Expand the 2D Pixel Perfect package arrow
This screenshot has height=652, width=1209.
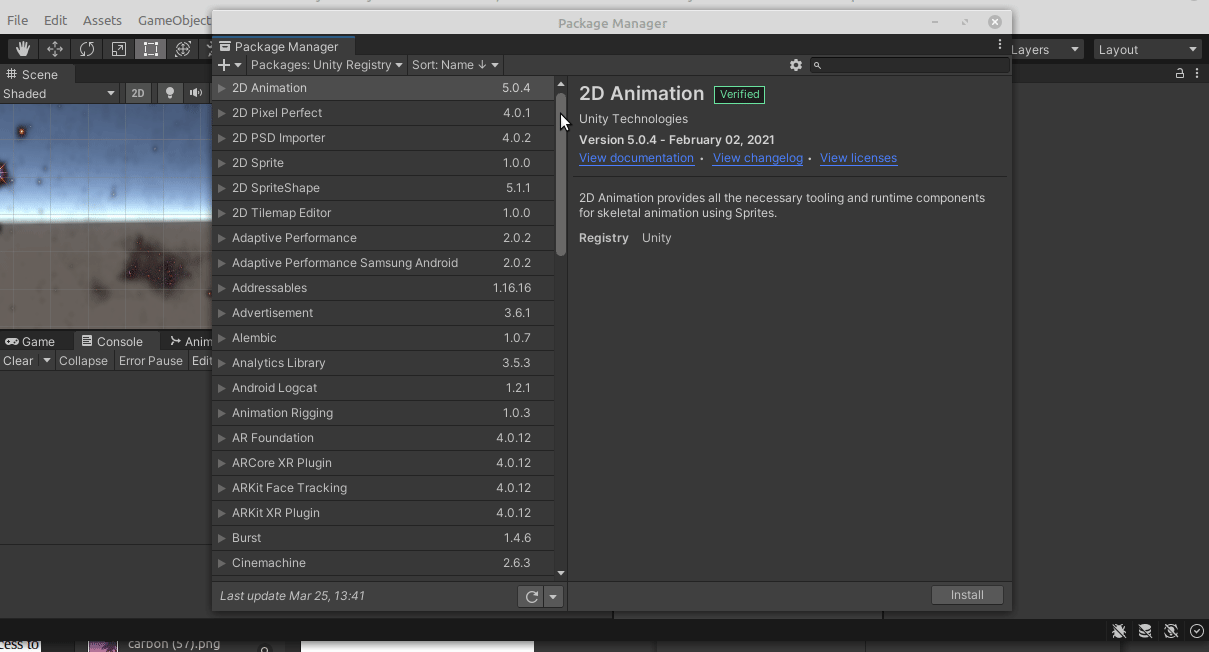(221, 113)
